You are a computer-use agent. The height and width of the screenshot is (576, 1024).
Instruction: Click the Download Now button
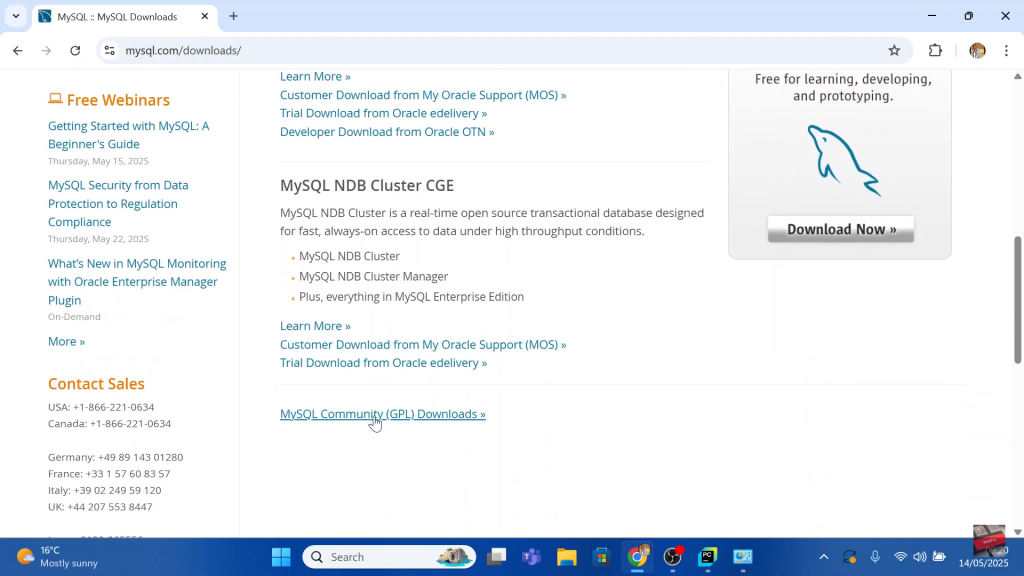[x=840, y=229]
